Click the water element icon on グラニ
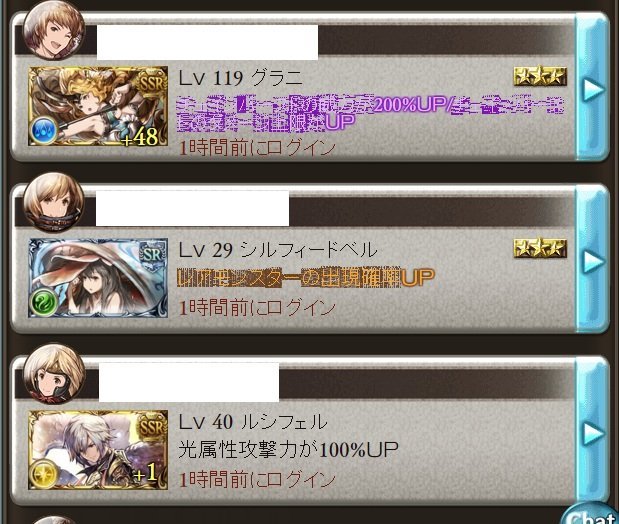The height and width of the screenshot is (524, 619). tap(43, 131)
